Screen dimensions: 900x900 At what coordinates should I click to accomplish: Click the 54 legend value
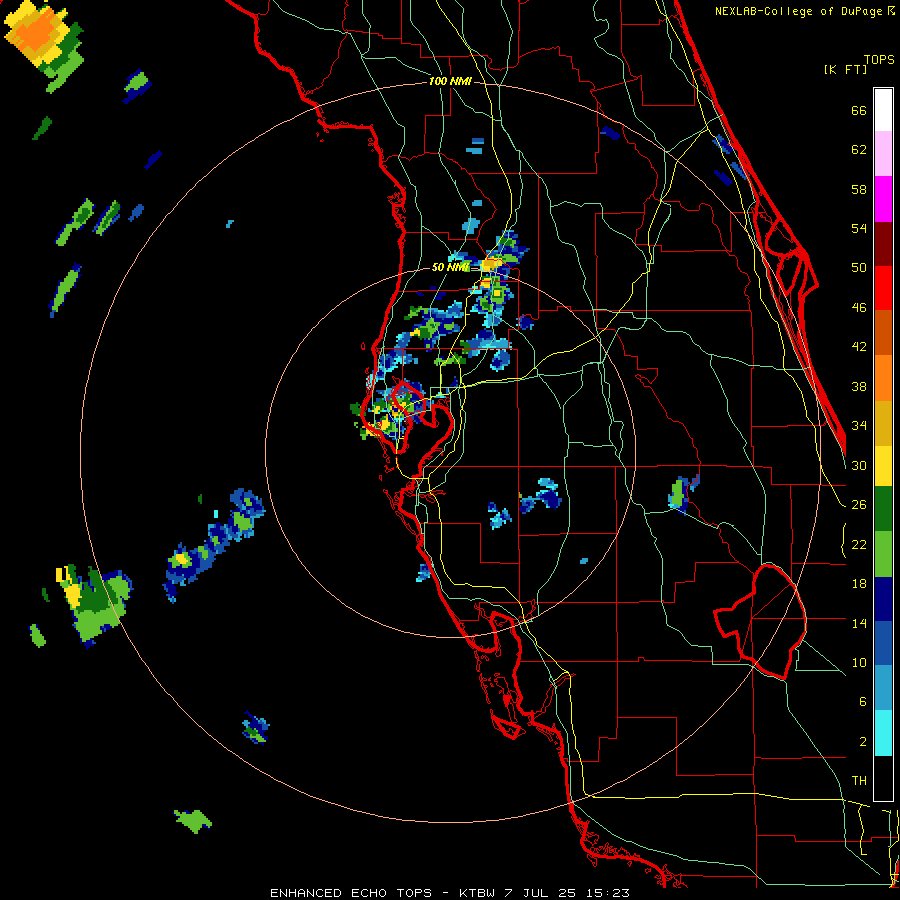pos(859,228)
